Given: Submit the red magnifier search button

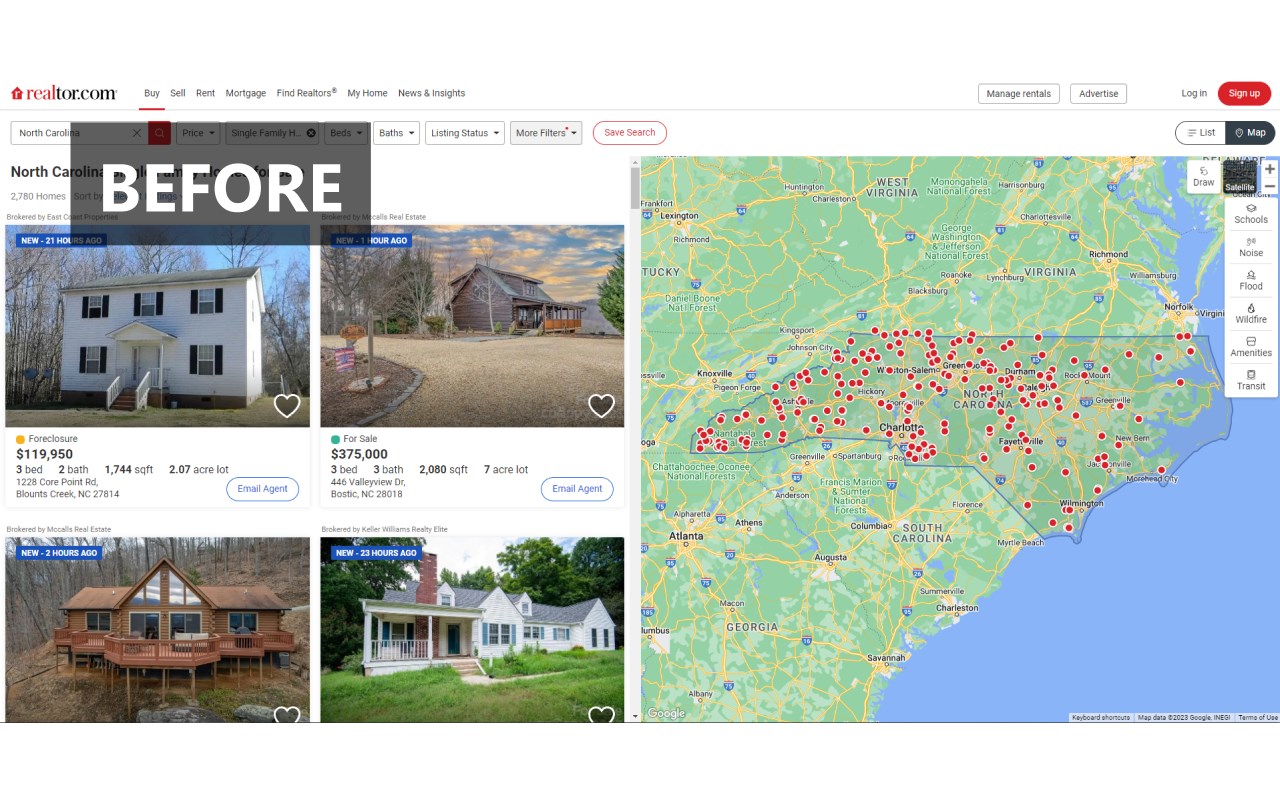Looking at the screenshot, I should tap(160, 133).
